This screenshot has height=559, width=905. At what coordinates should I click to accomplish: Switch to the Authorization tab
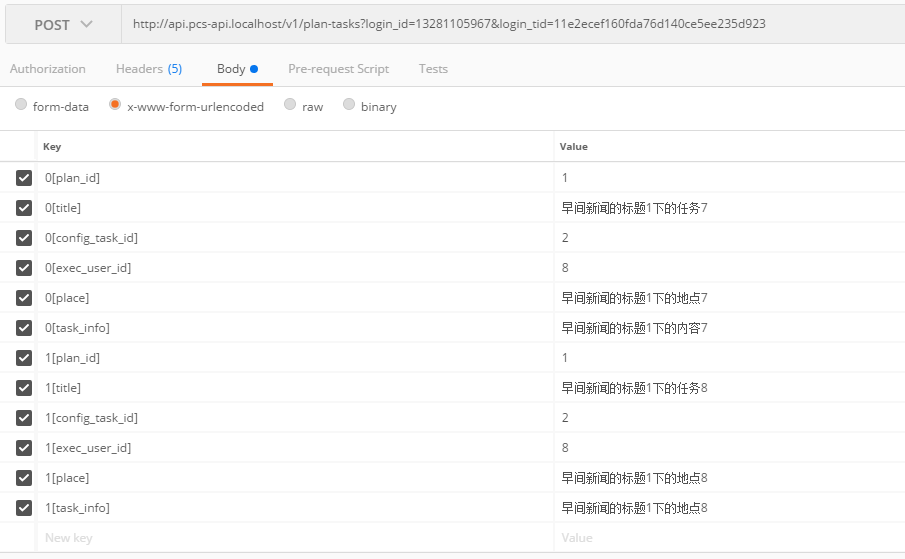coord(48,69)
